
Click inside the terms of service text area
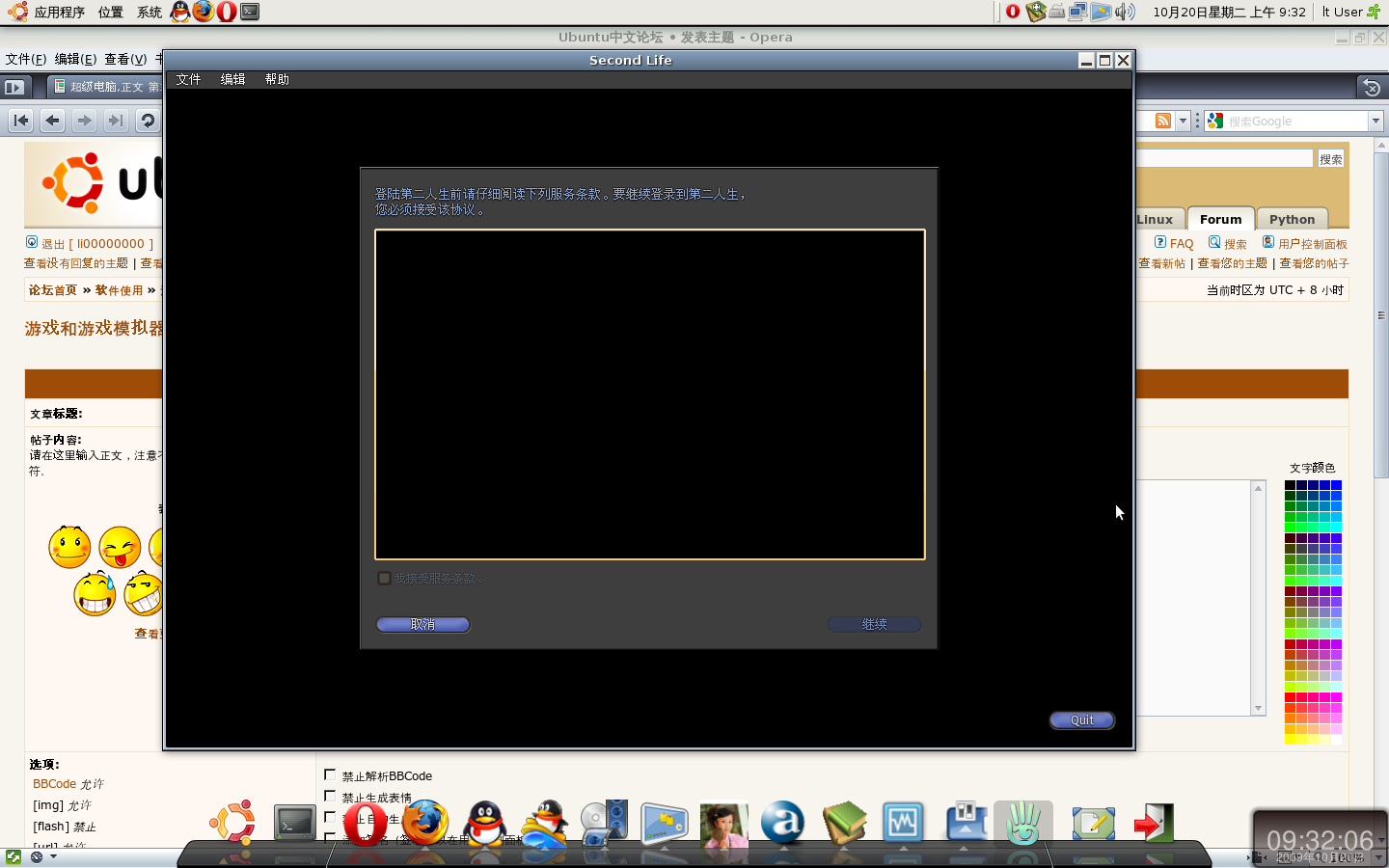pos(650,394)
